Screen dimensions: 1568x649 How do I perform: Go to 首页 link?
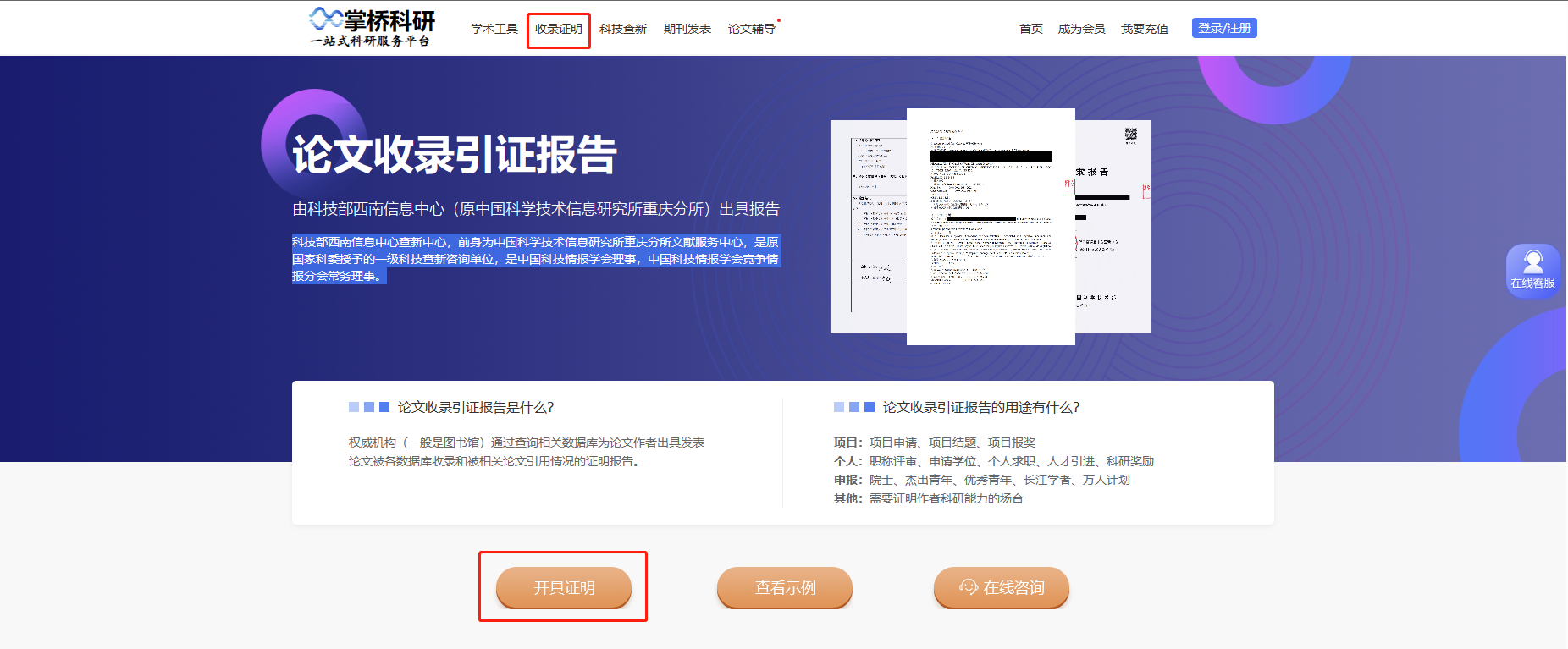[x=1031, y=29]
